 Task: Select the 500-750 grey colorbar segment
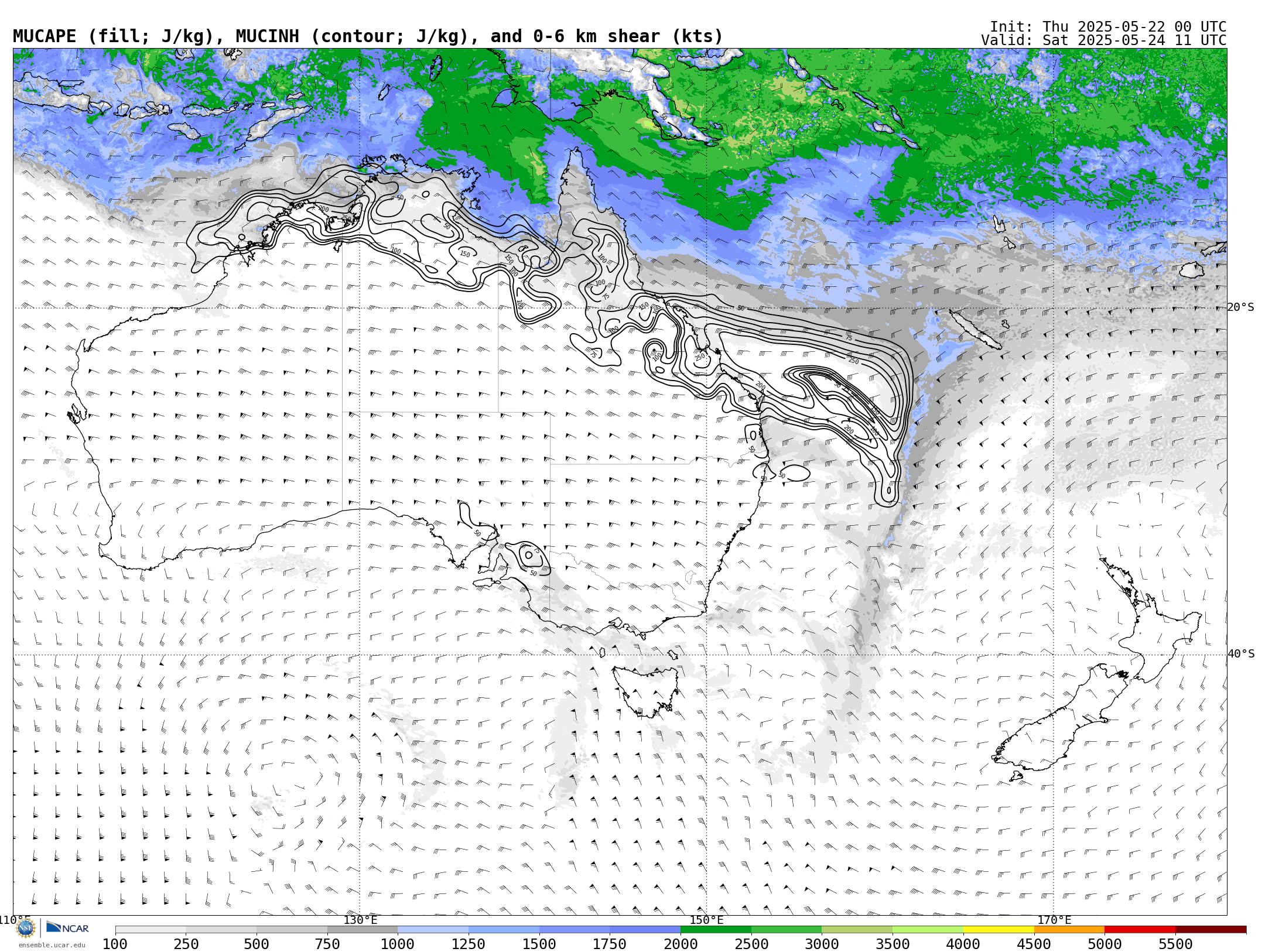(292, 930)
